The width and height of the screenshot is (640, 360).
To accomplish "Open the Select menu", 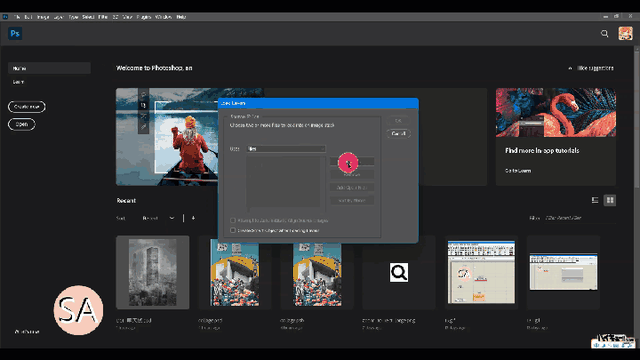I will point(88,17).
